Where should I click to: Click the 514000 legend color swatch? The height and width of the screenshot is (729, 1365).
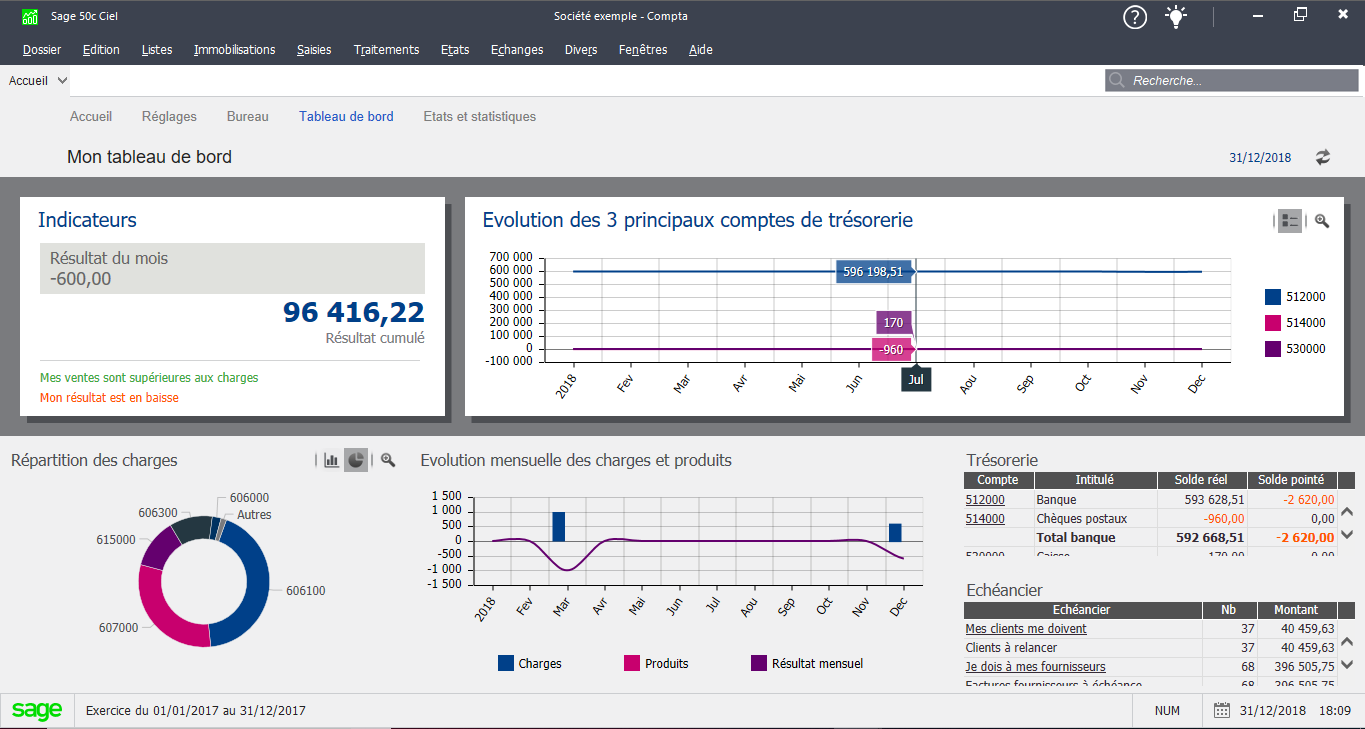coord(1273,323)
